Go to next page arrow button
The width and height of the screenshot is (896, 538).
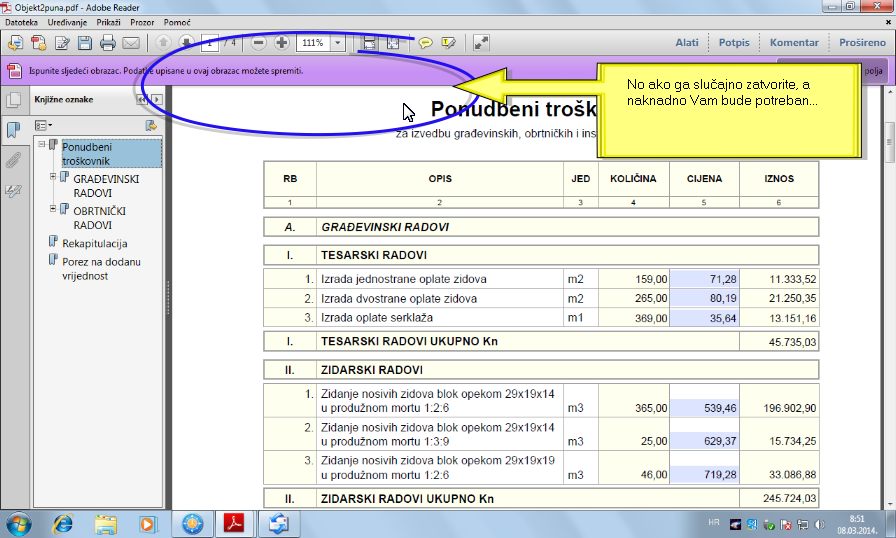[x=186, y=43]
